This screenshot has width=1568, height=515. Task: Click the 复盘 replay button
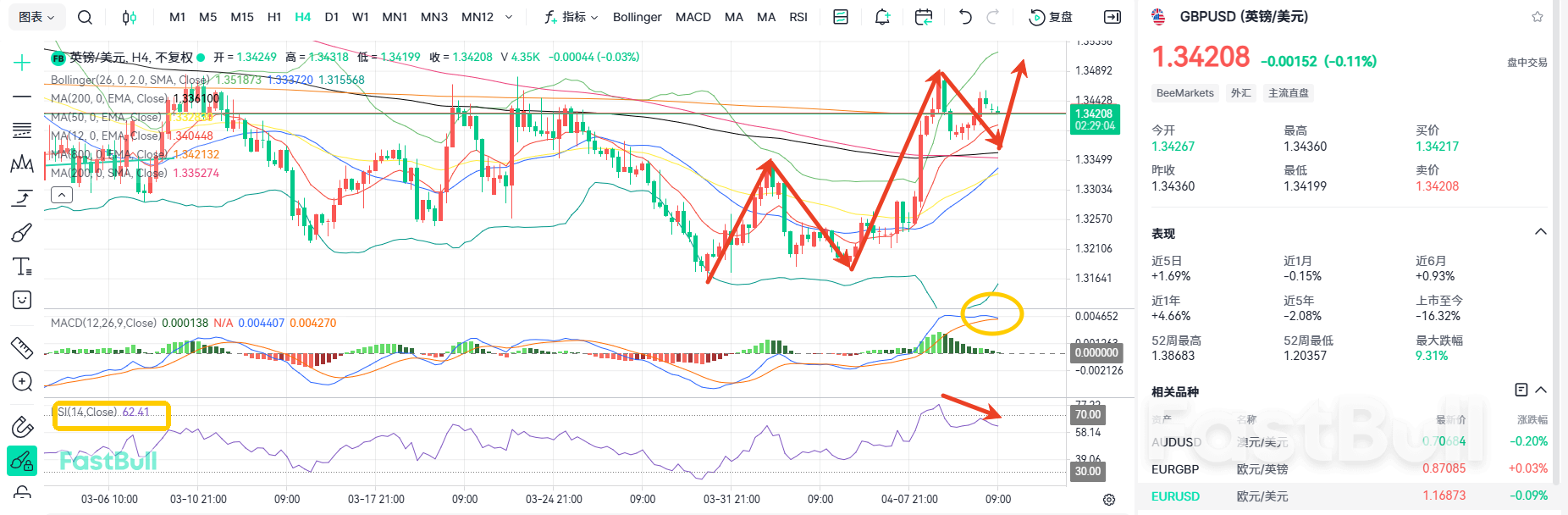1051,17
